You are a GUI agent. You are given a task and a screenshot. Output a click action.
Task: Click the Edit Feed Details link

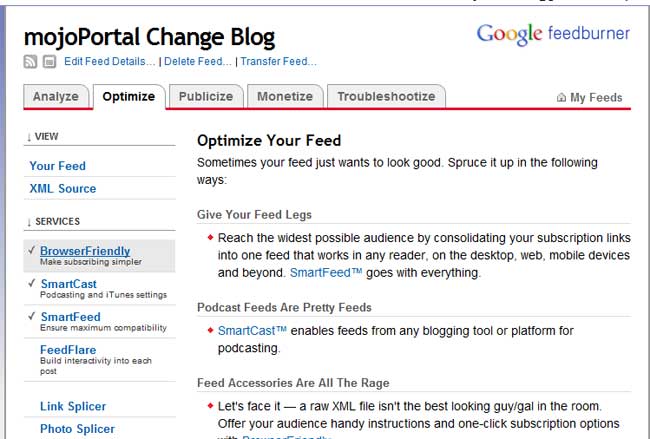110,62
